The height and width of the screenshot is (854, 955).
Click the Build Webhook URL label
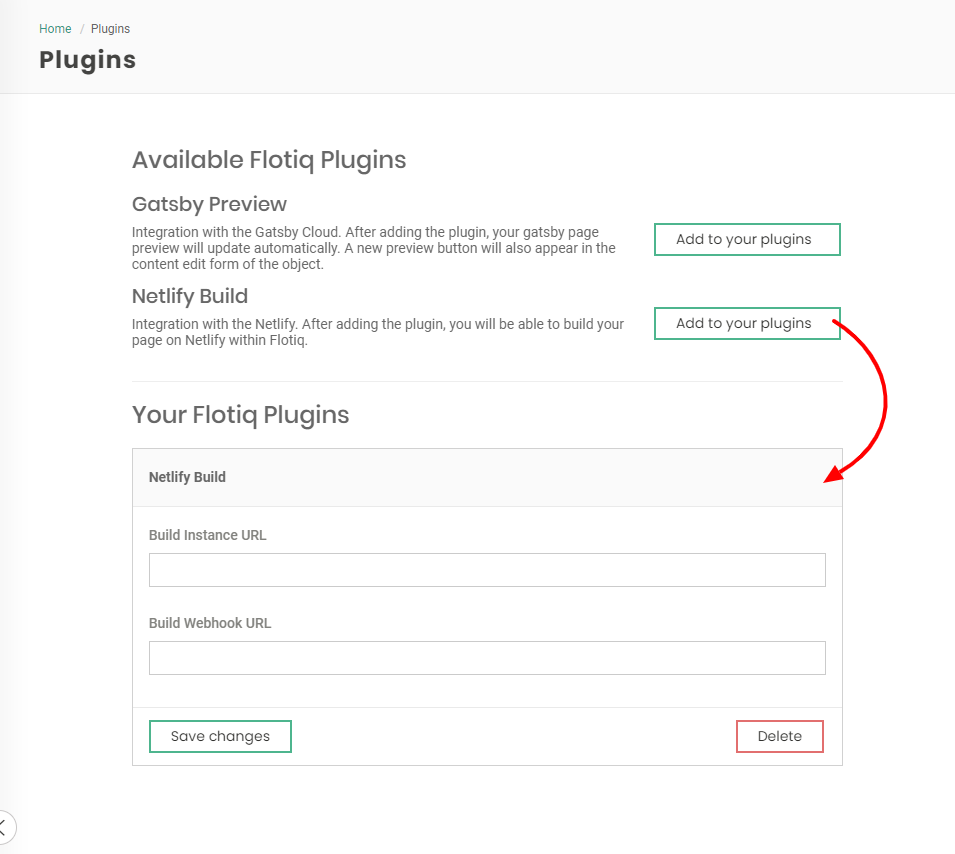click(x=210, y=623)
